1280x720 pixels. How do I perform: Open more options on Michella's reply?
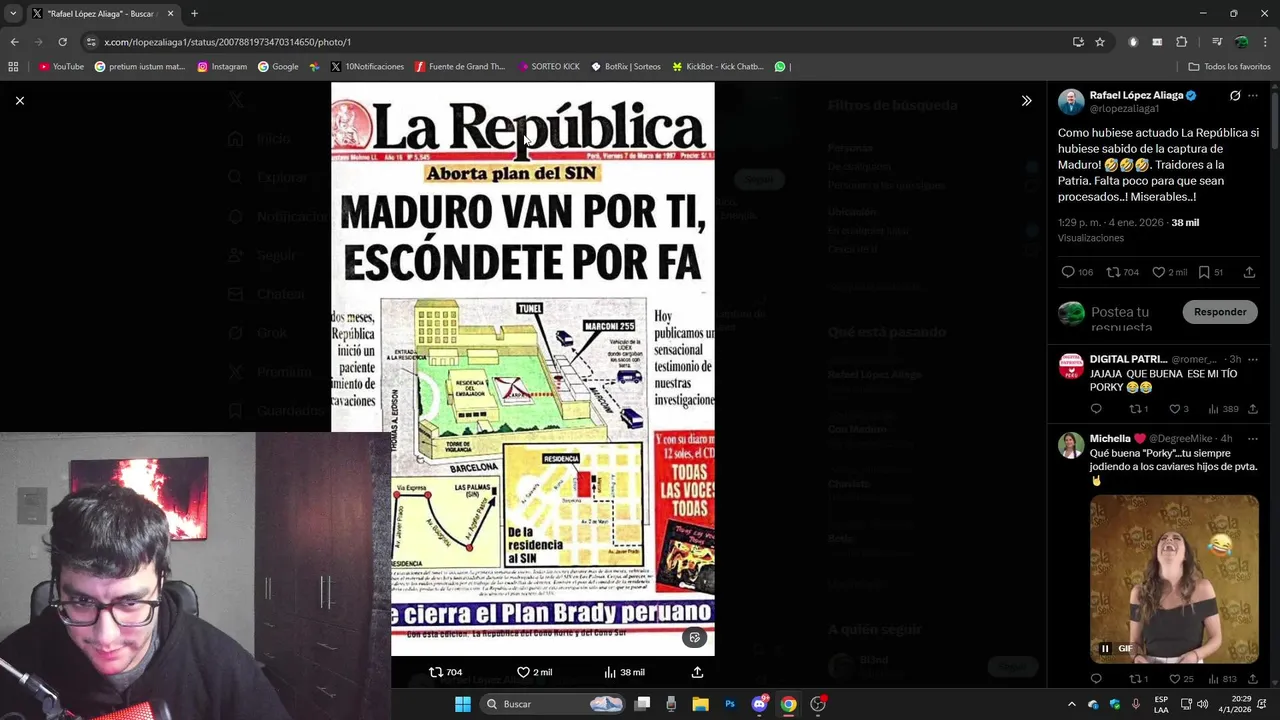coord(1253,438)
